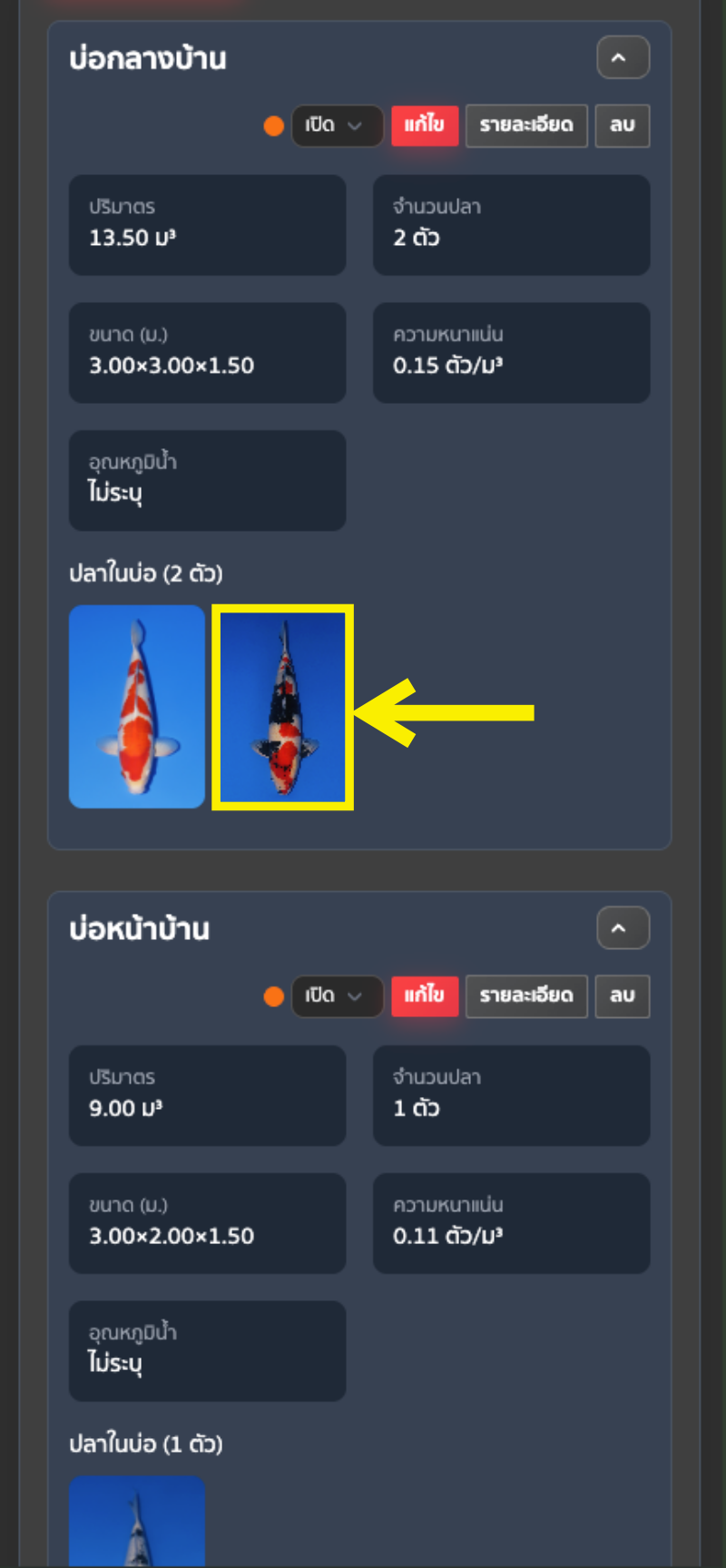
Task: Select the red and white koi thumbnail
Action: coord(137,706)
